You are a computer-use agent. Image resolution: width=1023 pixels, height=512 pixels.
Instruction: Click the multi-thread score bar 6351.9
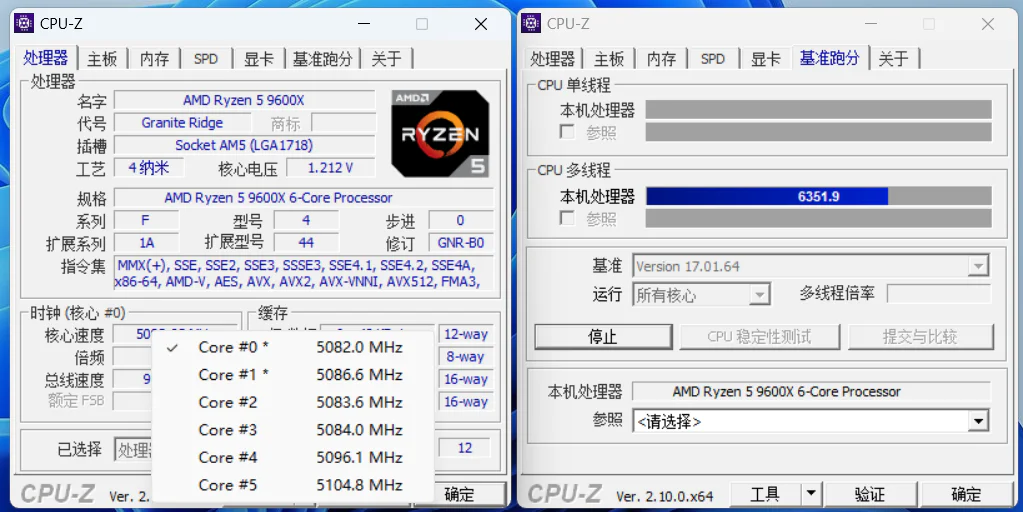point(819,196)
